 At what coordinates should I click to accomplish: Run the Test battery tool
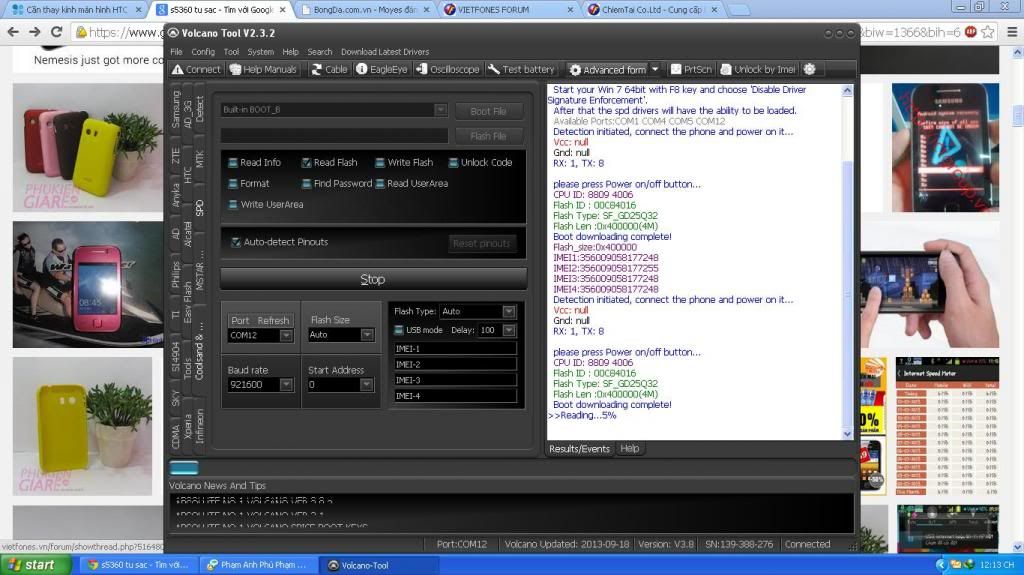pyautogui.click(x=520, y=69)
